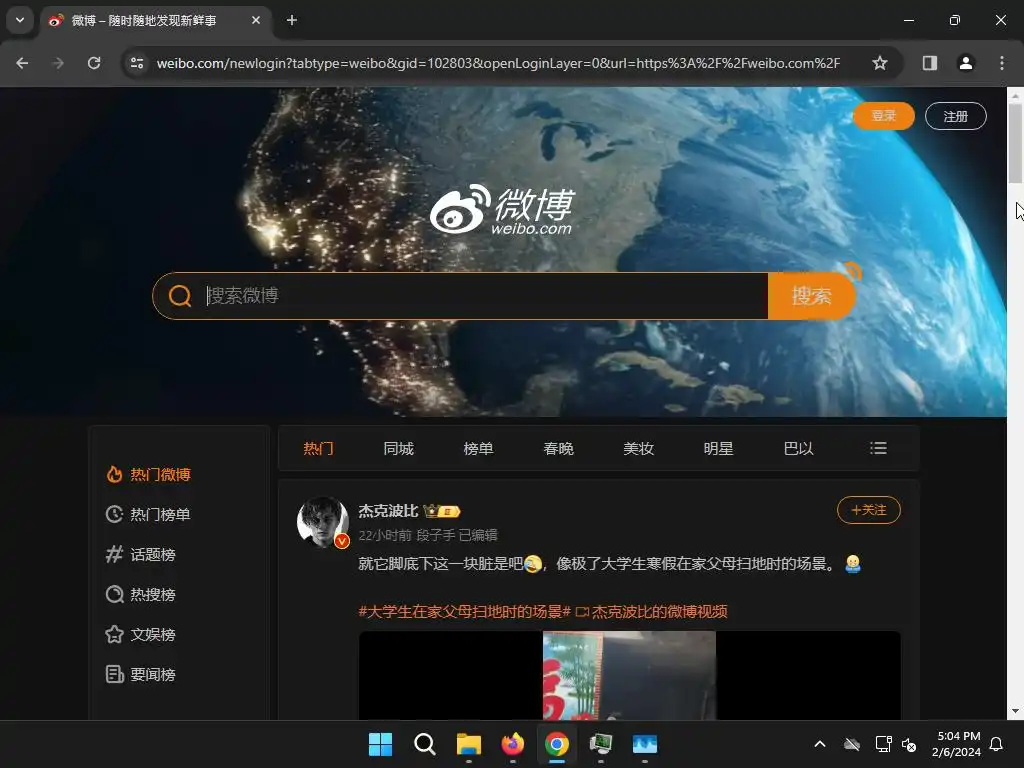This screenshot has width=1024, height=768.
Task: Switch to 春晚 tab
Action: coord(558,449)
